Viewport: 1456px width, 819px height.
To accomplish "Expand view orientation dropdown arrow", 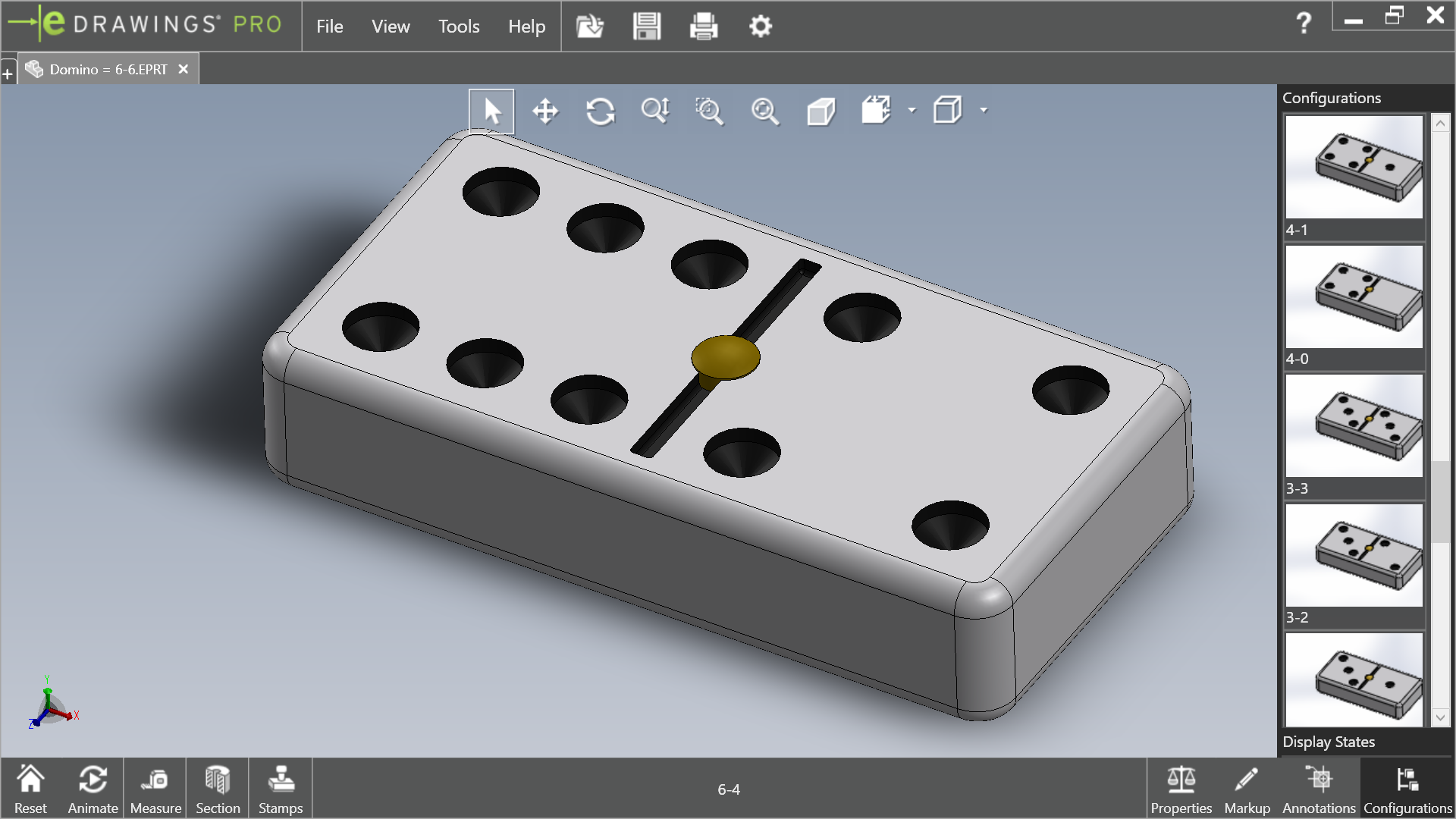I will pyautogui.click(x=912, y=111).
